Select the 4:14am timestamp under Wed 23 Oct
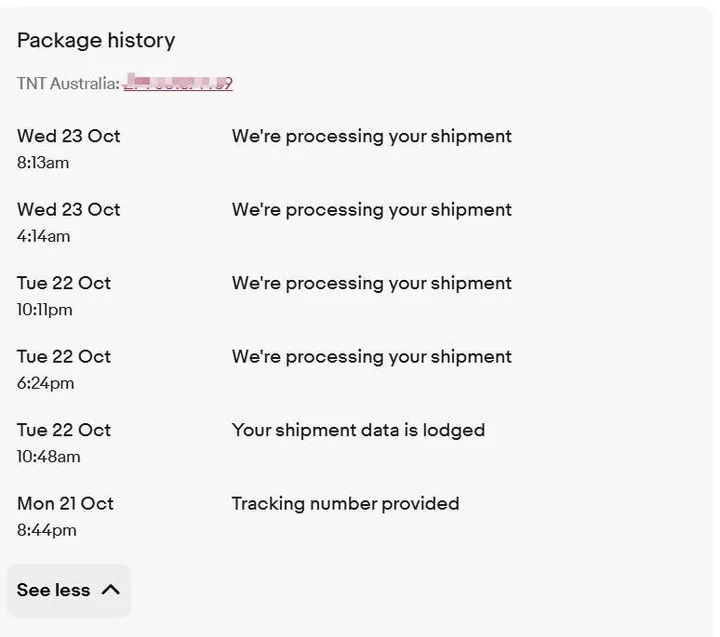 43,236
